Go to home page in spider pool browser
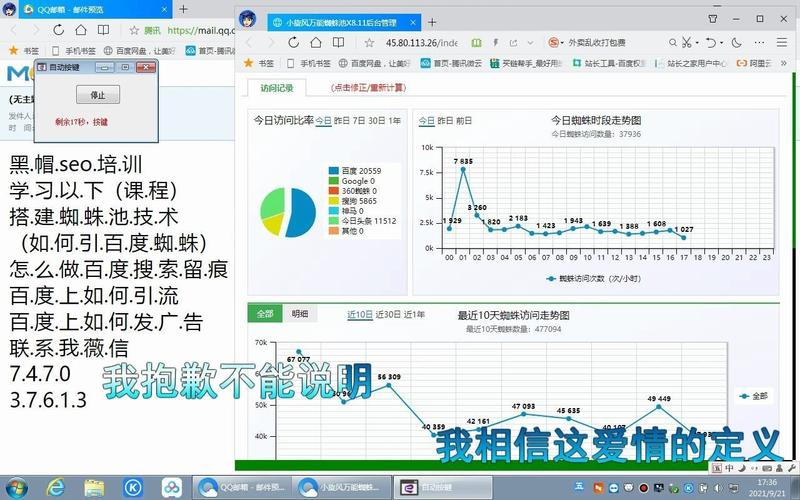800x500 pixels. pyautogui.click(x=316, y=42)
